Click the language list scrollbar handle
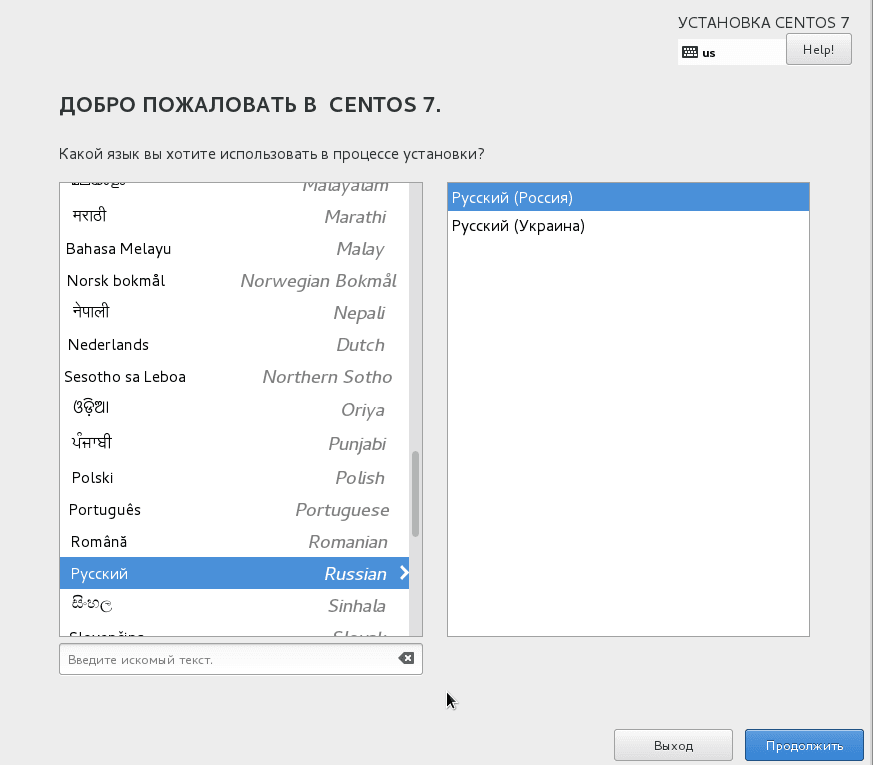The image size is (873, 765). [x=415, y=494]
